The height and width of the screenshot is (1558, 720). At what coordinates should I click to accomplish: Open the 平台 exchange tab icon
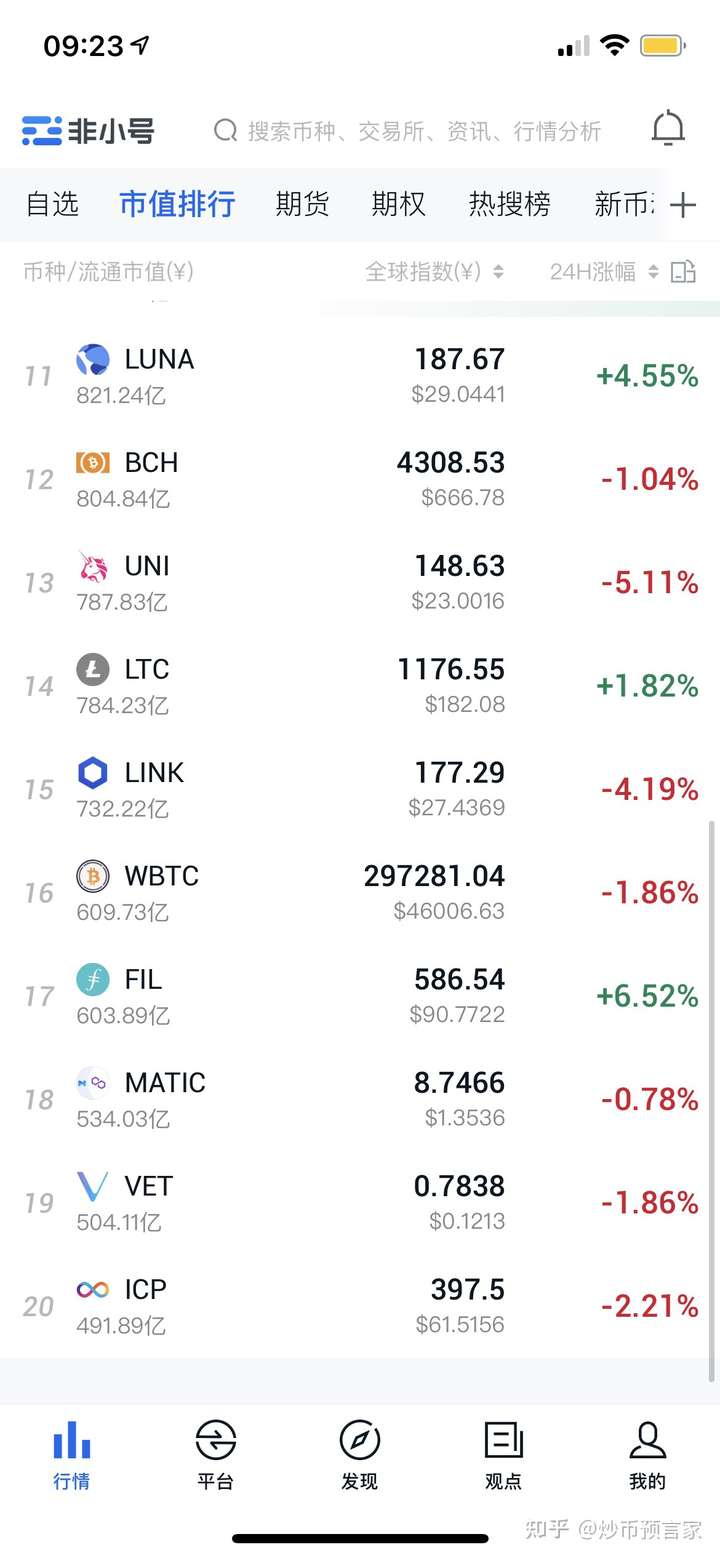point(216,1441)
